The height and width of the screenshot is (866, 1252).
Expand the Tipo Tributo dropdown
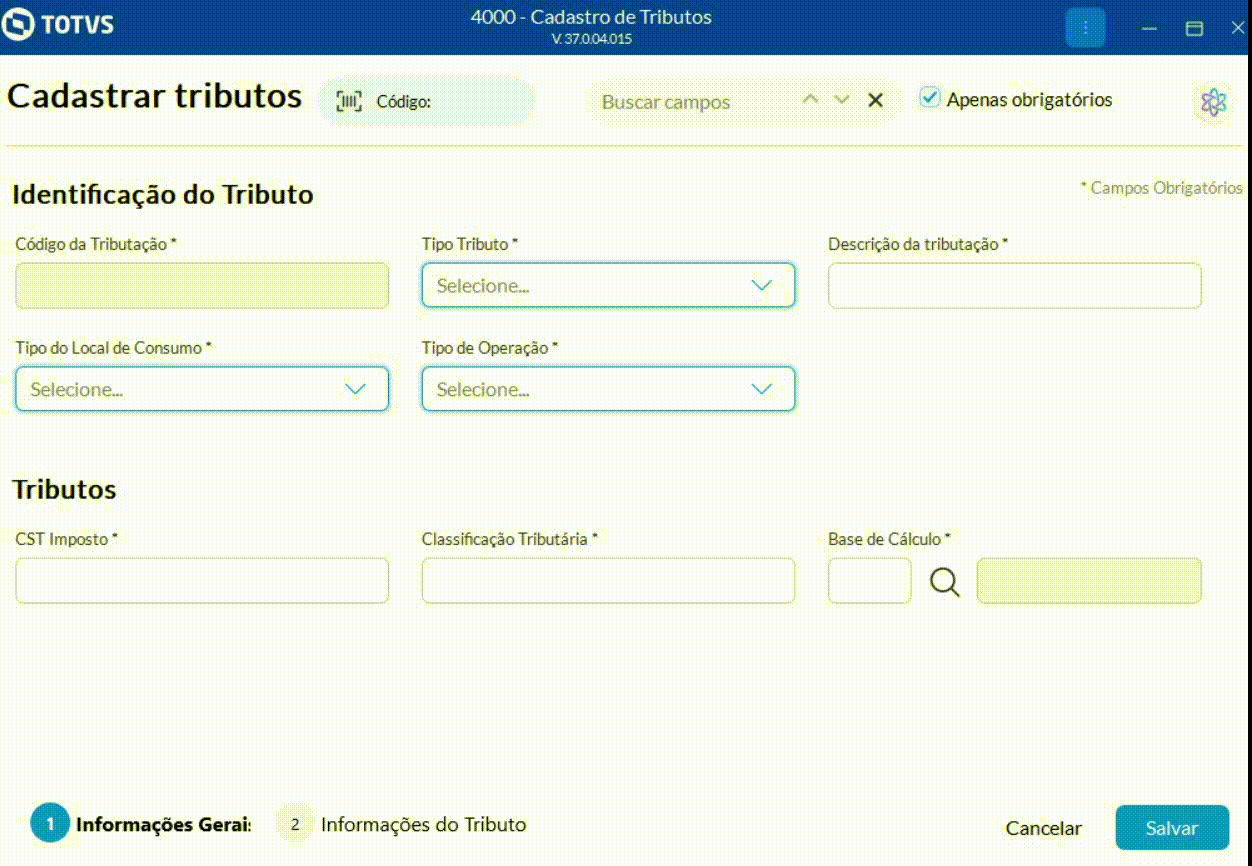(608, 285)
